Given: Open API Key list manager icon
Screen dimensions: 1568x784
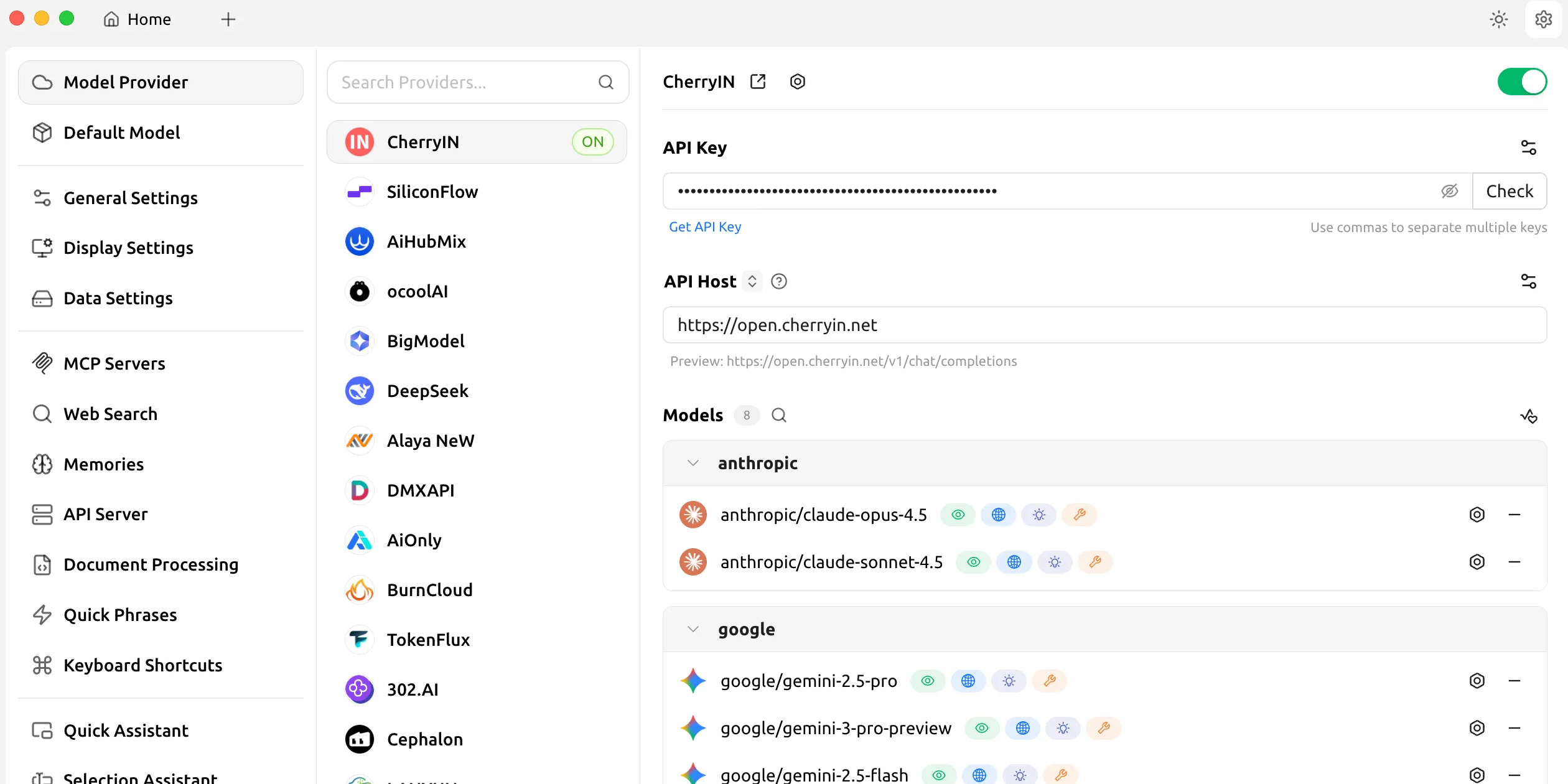Looking at the screenshot, I should 1529,147.
